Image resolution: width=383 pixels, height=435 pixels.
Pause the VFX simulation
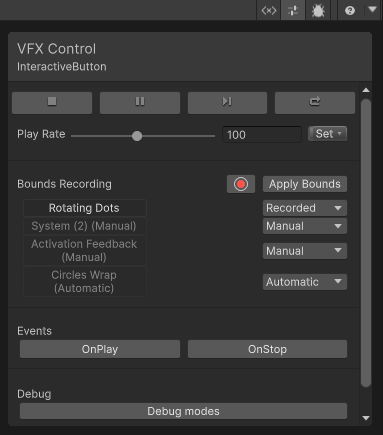coord(140,103)
